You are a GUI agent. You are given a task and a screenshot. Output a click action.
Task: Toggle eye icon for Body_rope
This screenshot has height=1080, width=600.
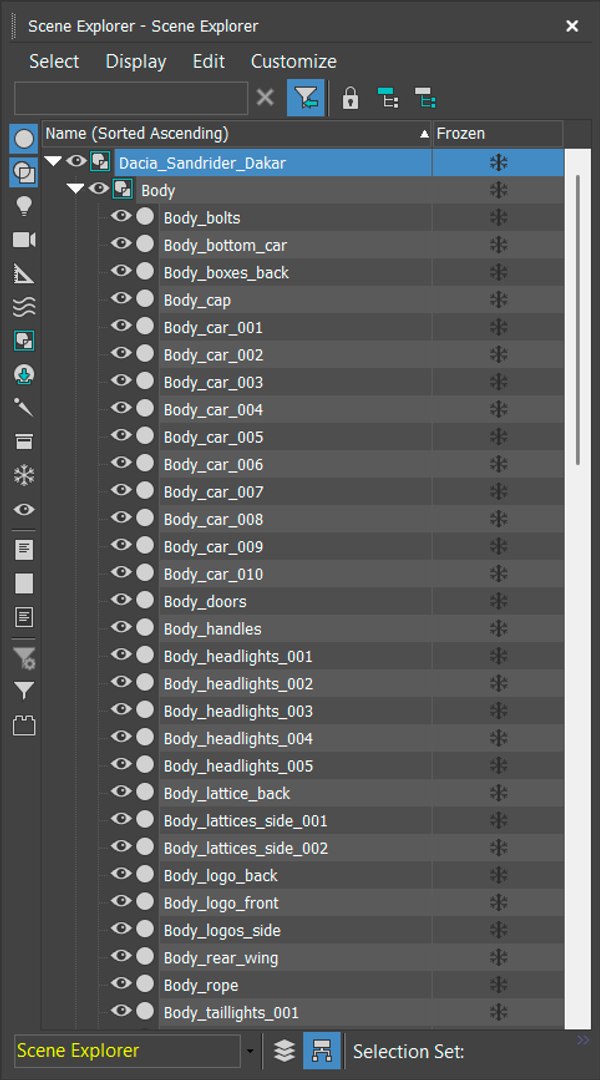coord(121,984)
